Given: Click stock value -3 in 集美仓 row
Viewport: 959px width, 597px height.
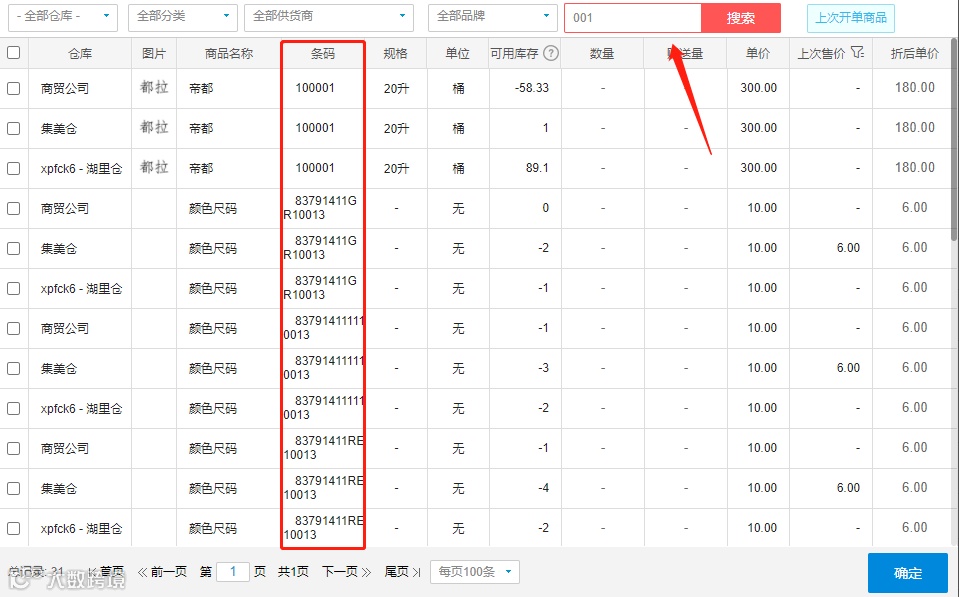Looking at the screenshot, I should coord(543,368).
